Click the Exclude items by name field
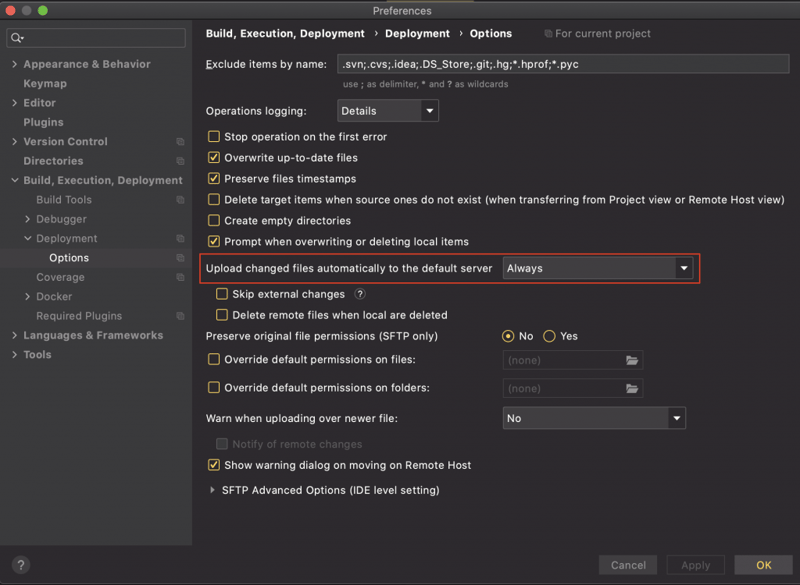The height and width of the screenshot is (585, 800). 562,64
